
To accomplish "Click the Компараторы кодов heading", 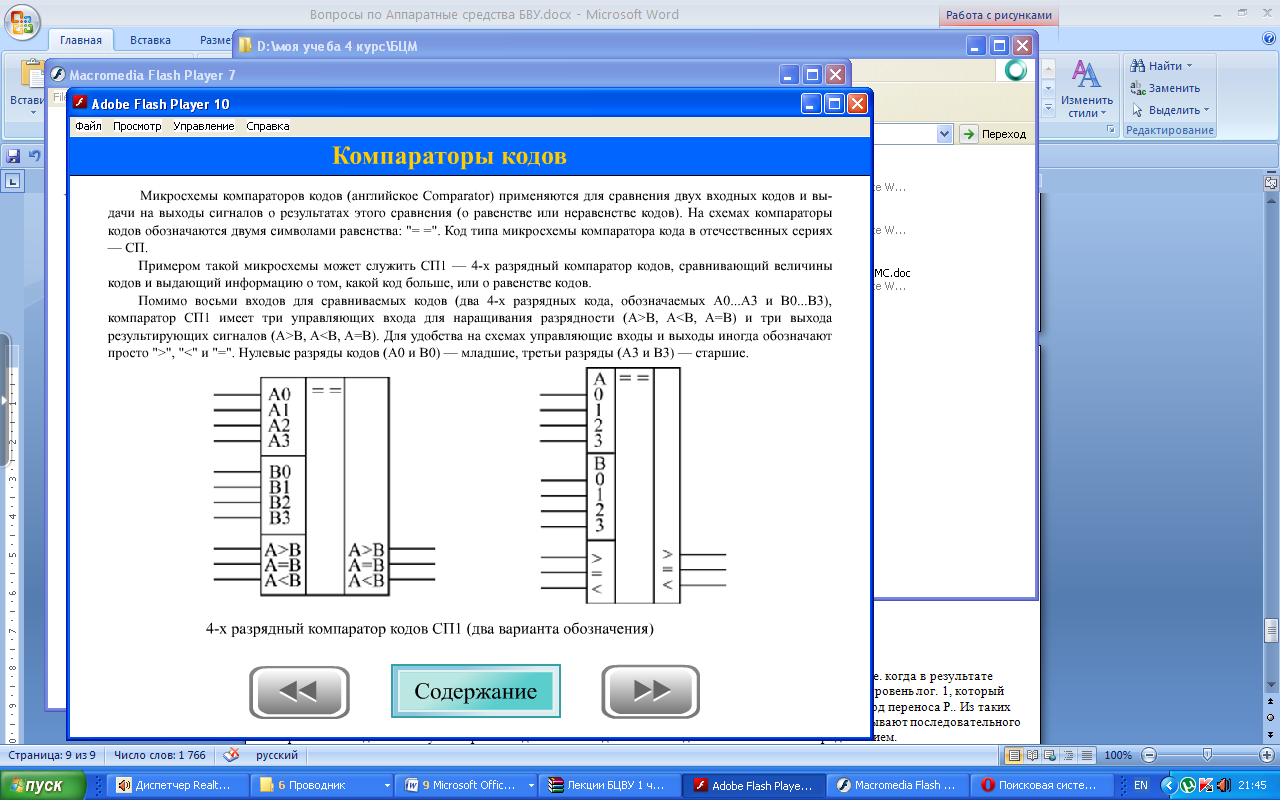I will (449, 156).
